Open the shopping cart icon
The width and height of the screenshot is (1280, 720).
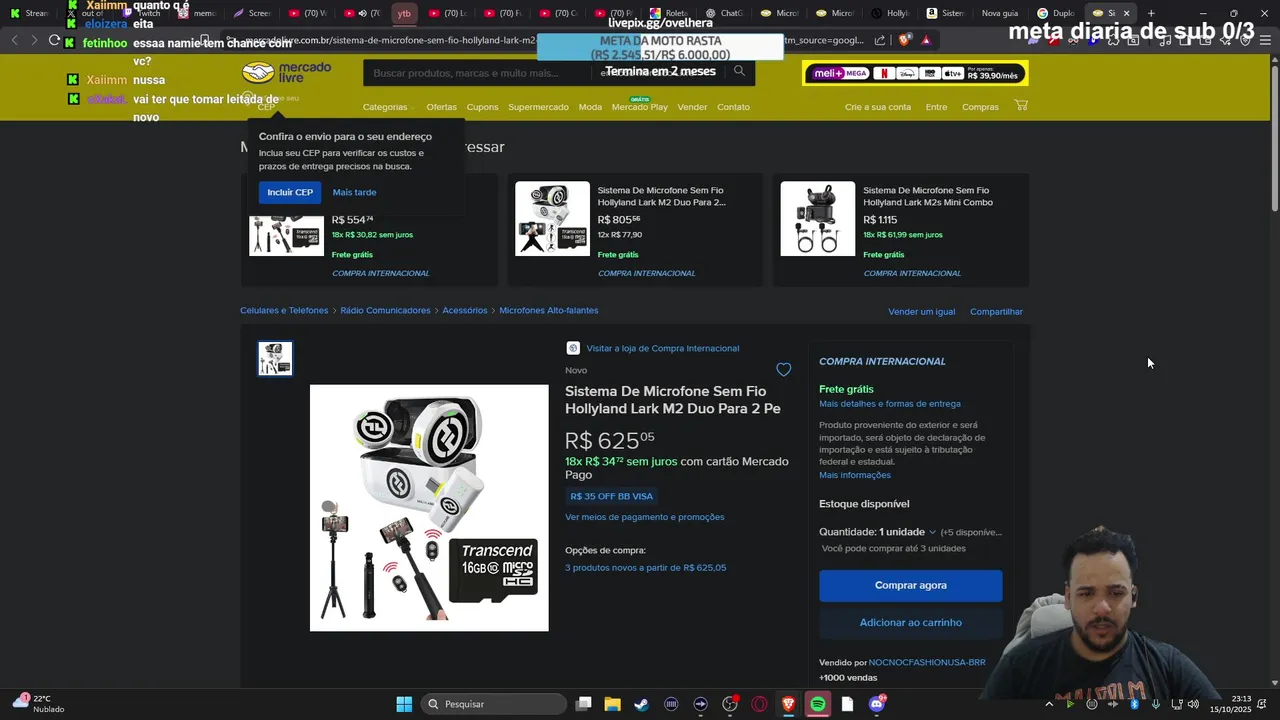(x=1021, y=105)
